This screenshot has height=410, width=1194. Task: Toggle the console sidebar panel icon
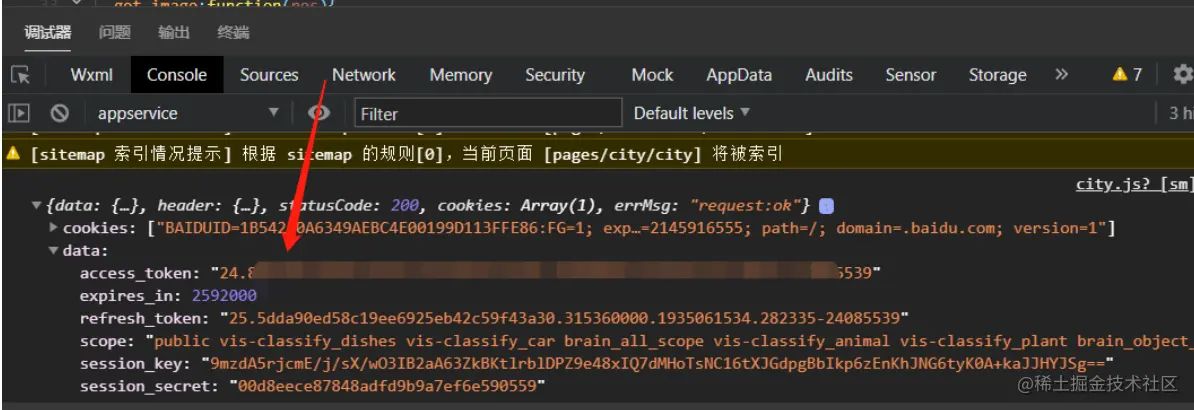click(x=19, y=114)
